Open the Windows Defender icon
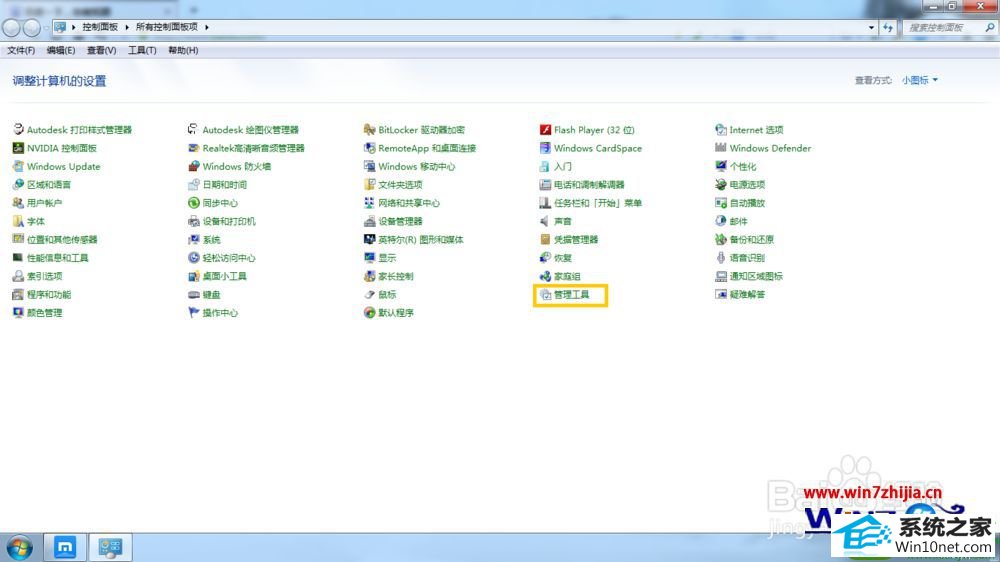Screen dimensions: 1000x562 [721, 148]
